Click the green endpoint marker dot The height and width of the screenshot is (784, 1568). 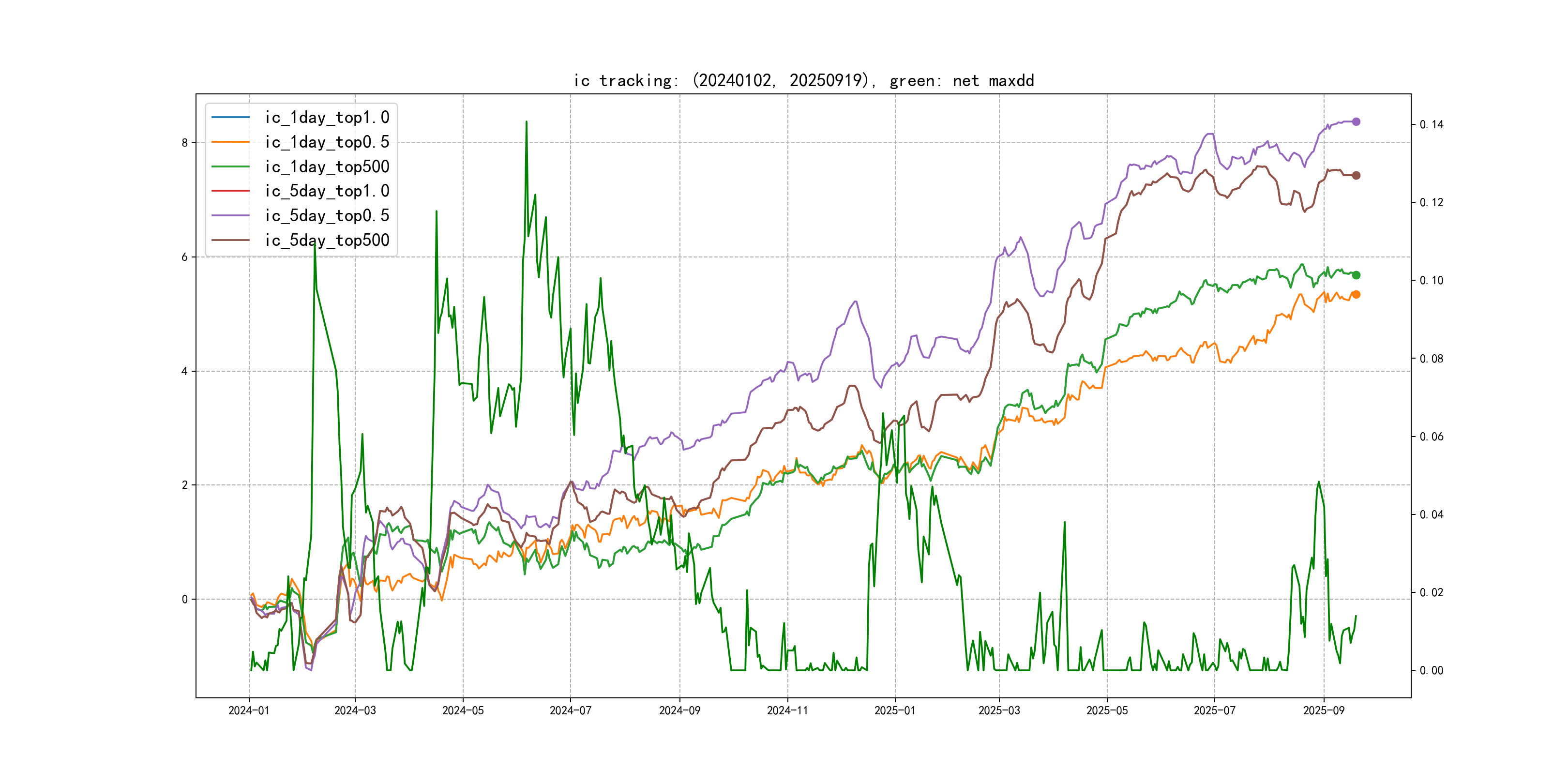[1356, 275]
